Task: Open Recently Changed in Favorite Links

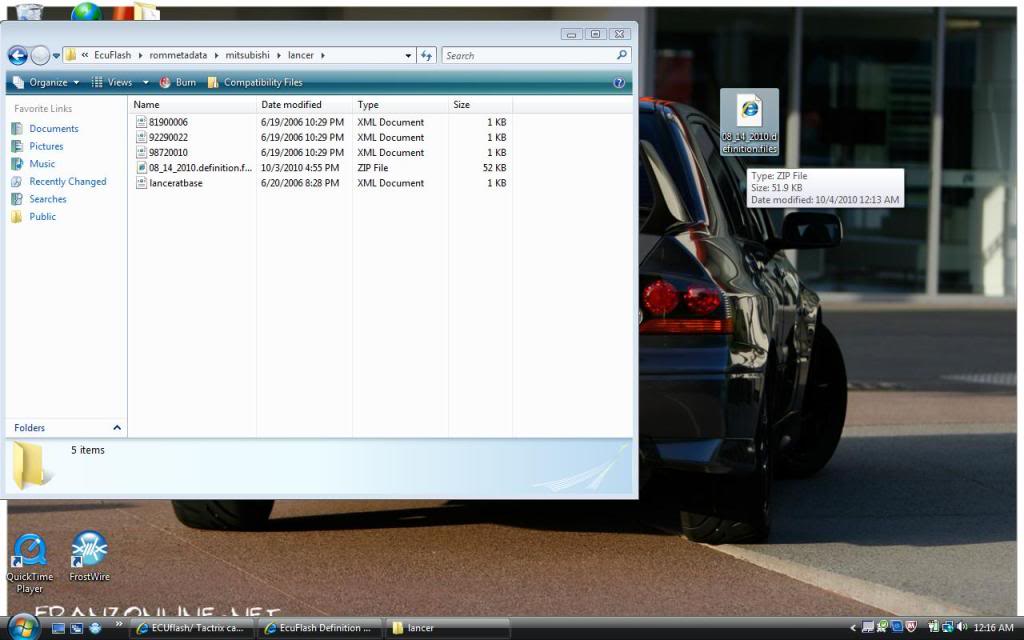Action: tap(59, 182)
